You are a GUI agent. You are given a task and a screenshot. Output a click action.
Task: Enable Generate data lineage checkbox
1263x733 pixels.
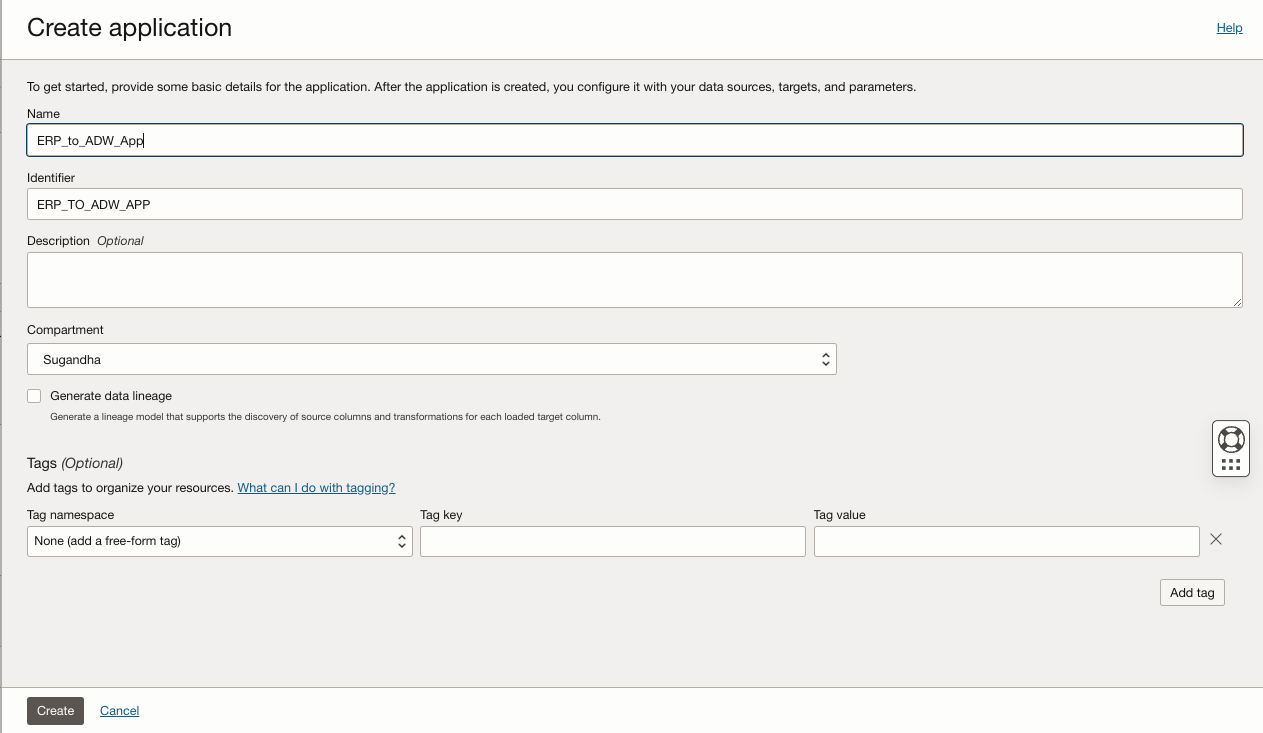pos(34,396)
